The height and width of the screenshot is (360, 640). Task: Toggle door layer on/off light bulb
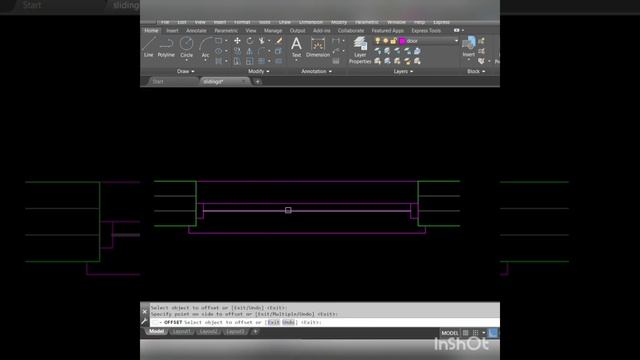[x=378, y=41]
